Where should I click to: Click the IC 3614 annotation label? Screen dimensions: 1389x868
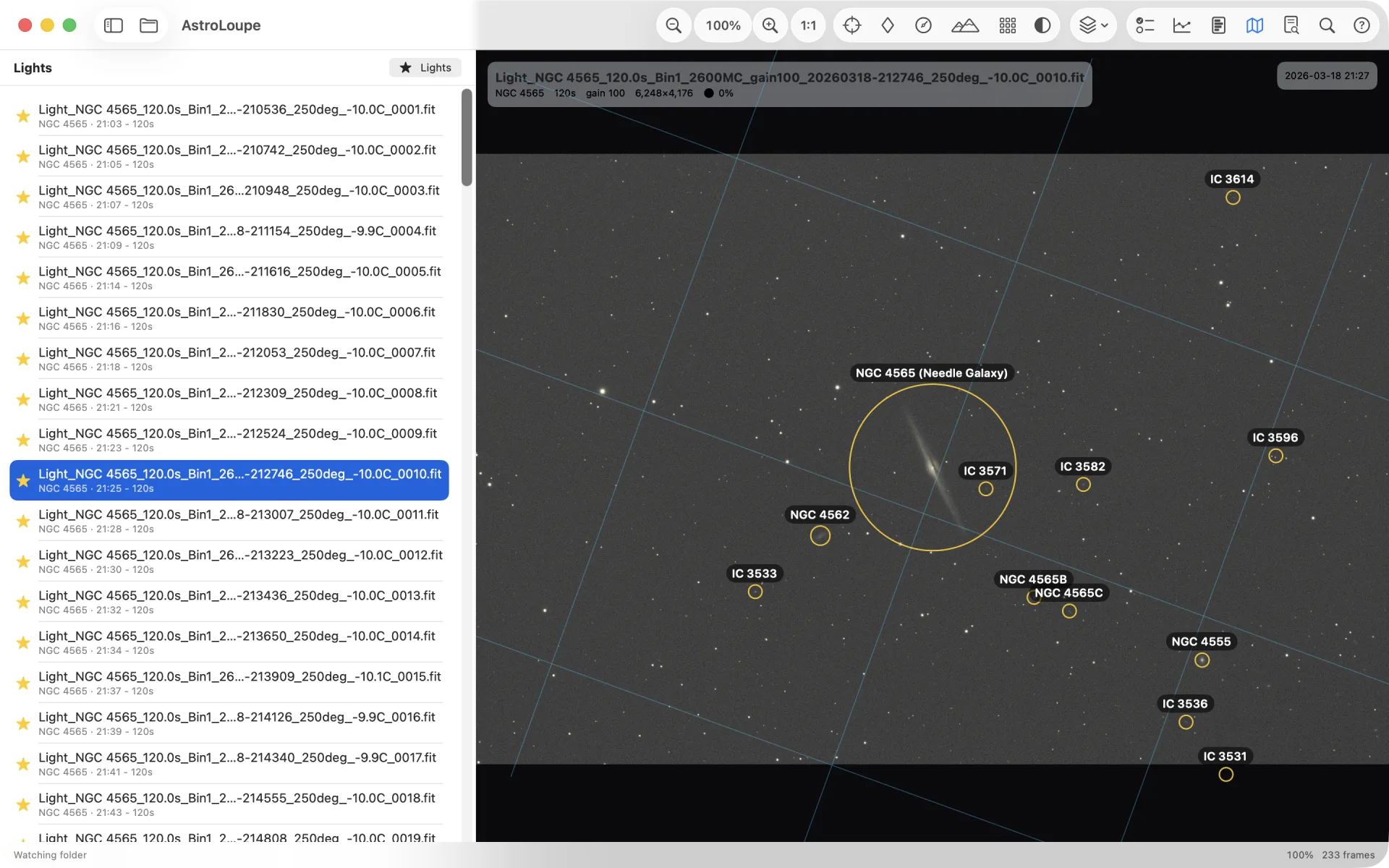[x=1232, y=179]
